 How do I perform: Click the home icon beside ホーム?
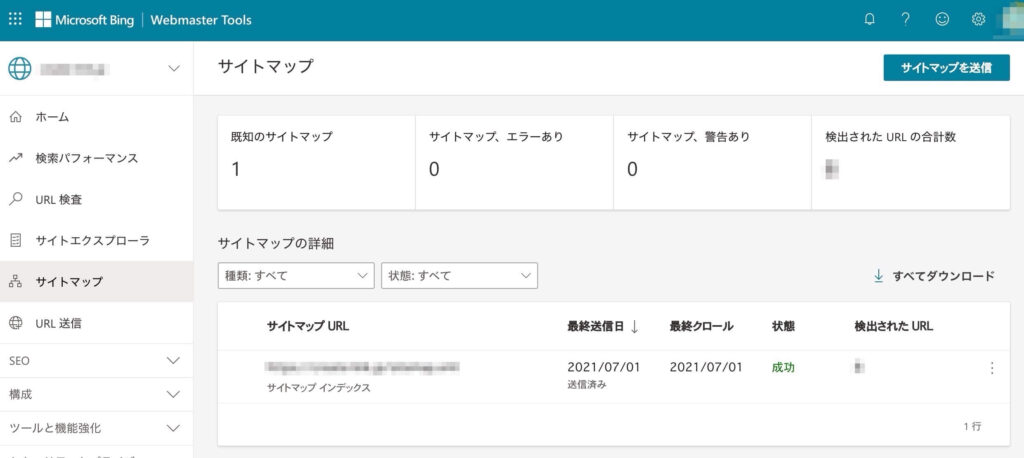point(16,117)
